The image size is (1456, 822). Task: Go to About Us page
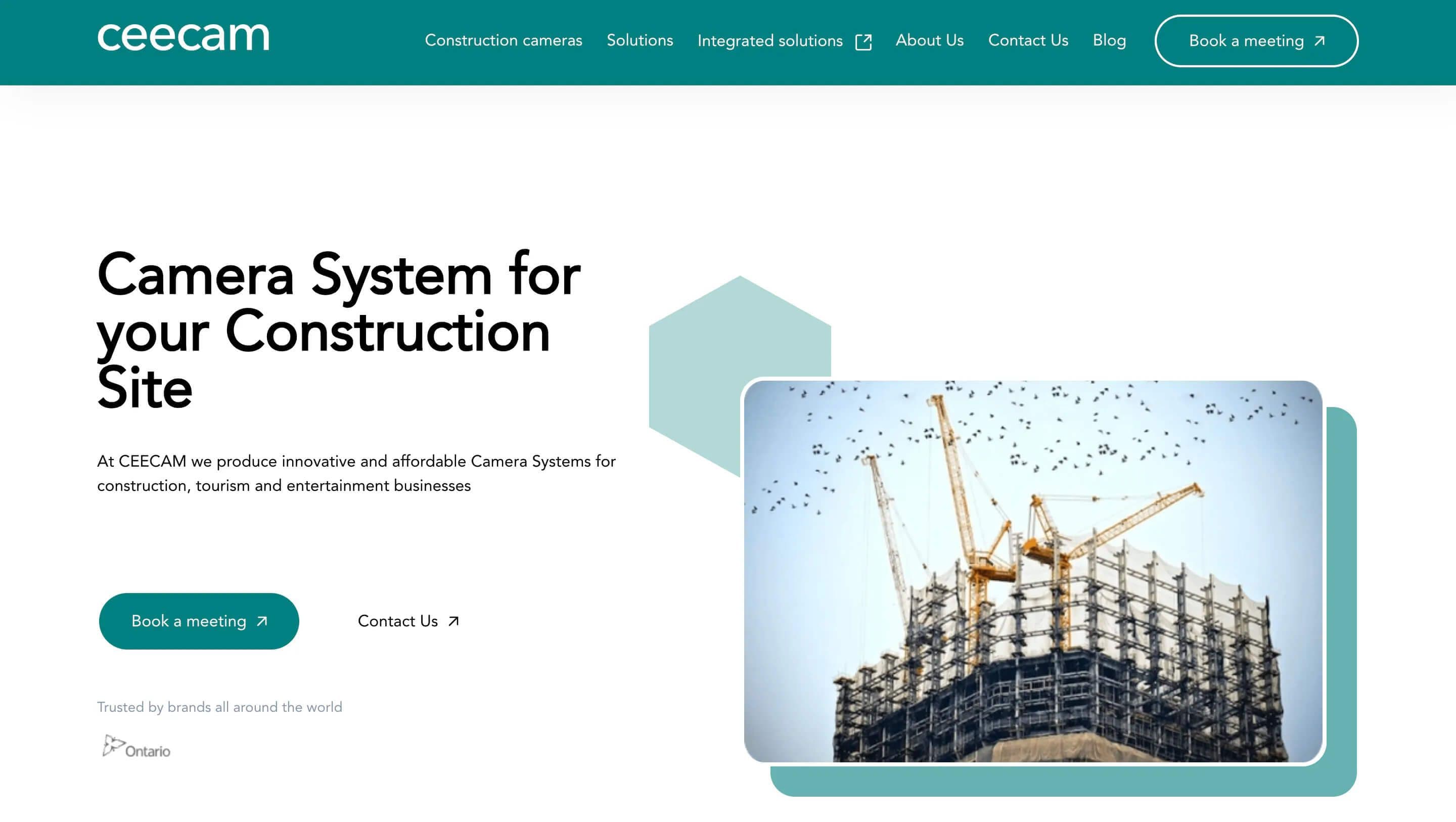click(x=929, y=41)
